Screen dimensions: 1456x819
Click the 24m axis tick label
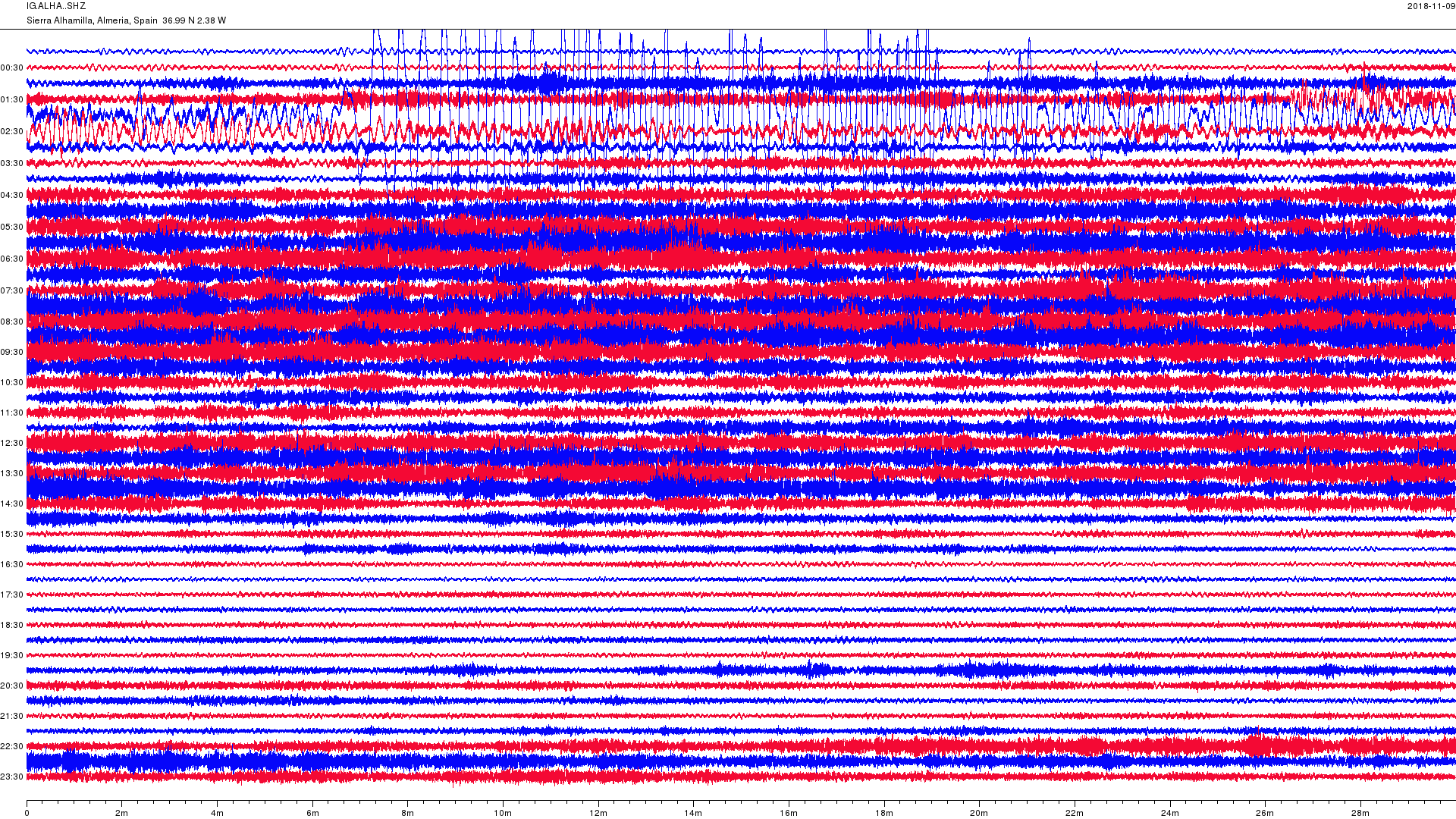pyautogui.click(x=1170, y=814)
